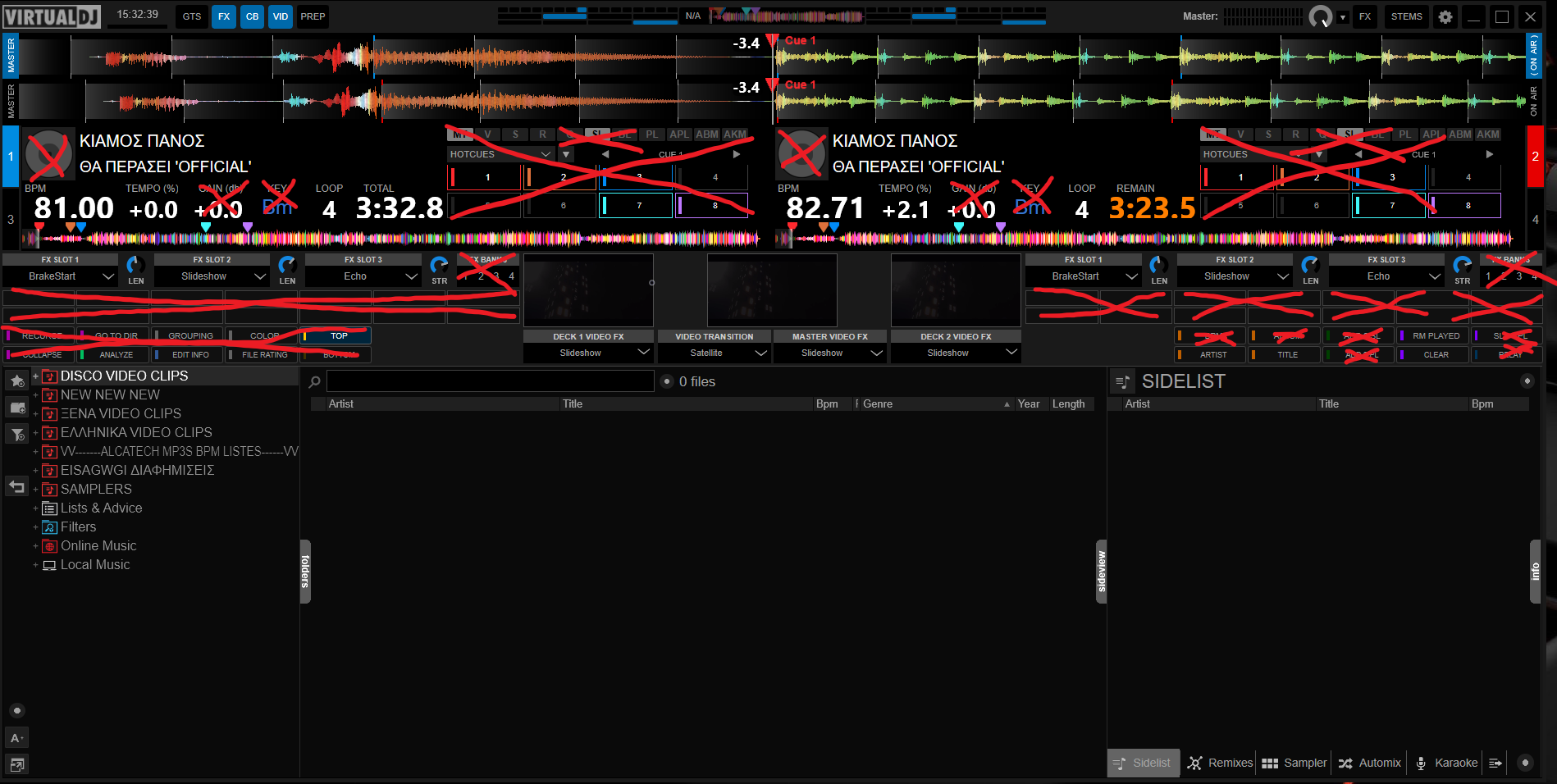Open deck 1 FX slot 3 Echo dropdown

363,276
